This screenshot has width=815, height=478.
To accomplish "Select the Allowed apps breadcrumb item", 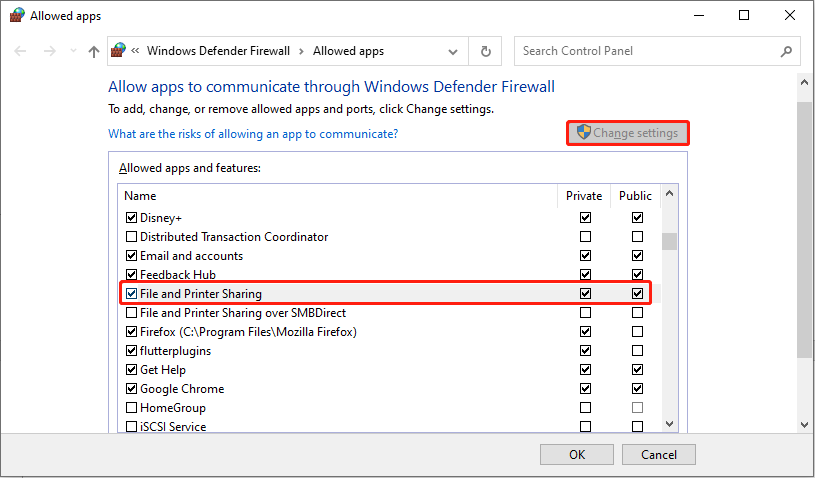I will [x=348, y=51].
